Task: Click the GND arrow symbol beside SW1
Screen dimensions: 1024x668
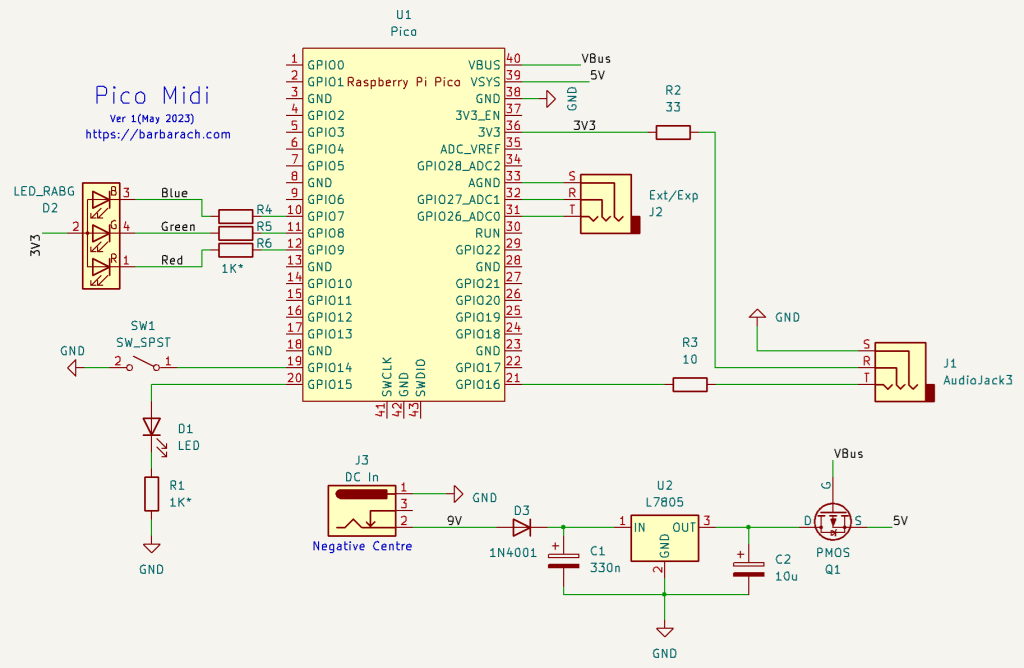Action: pyautogui.click(x=72, y=368)
